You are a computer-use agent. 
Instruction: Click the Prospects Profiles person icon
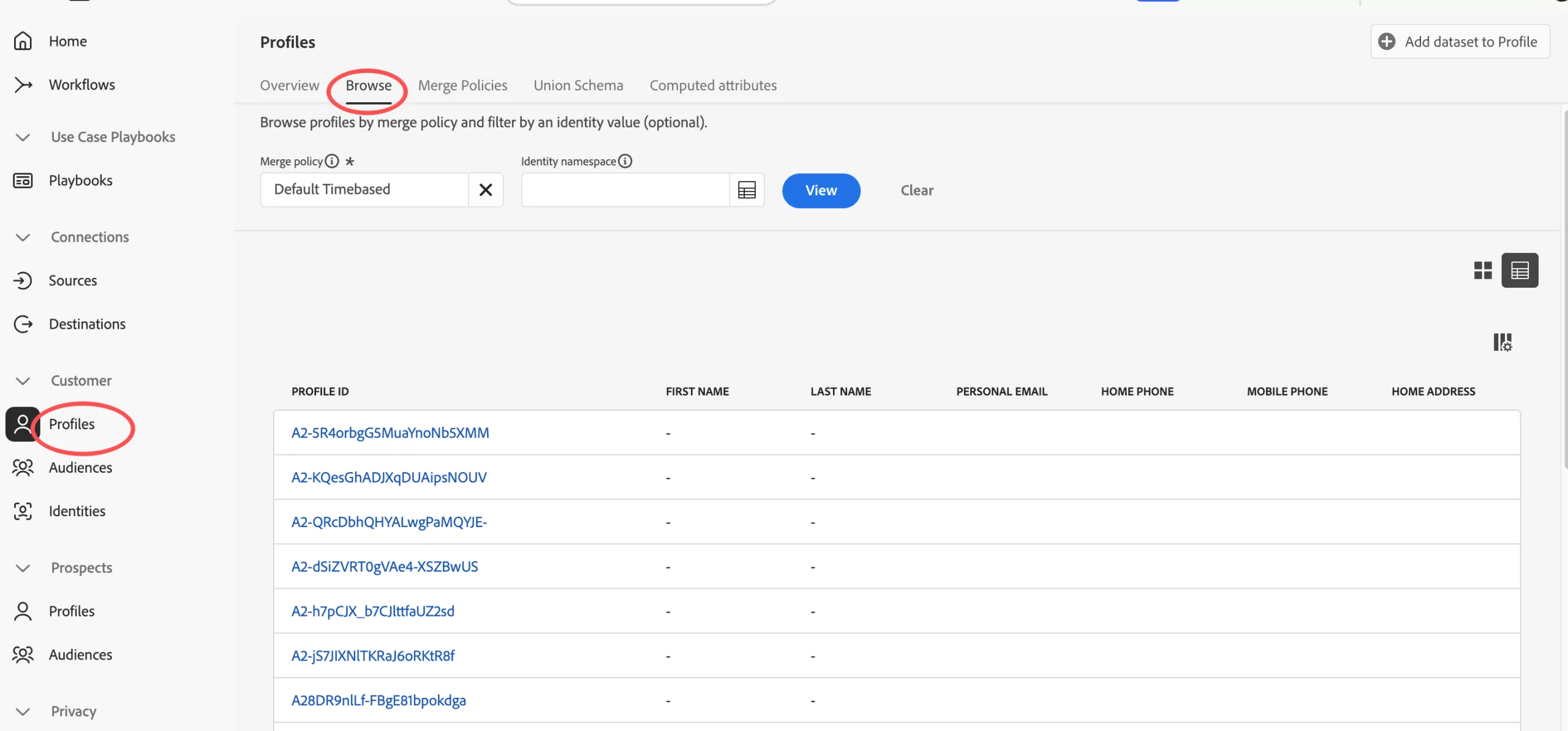pyautogui.click(x=23, y=611)
